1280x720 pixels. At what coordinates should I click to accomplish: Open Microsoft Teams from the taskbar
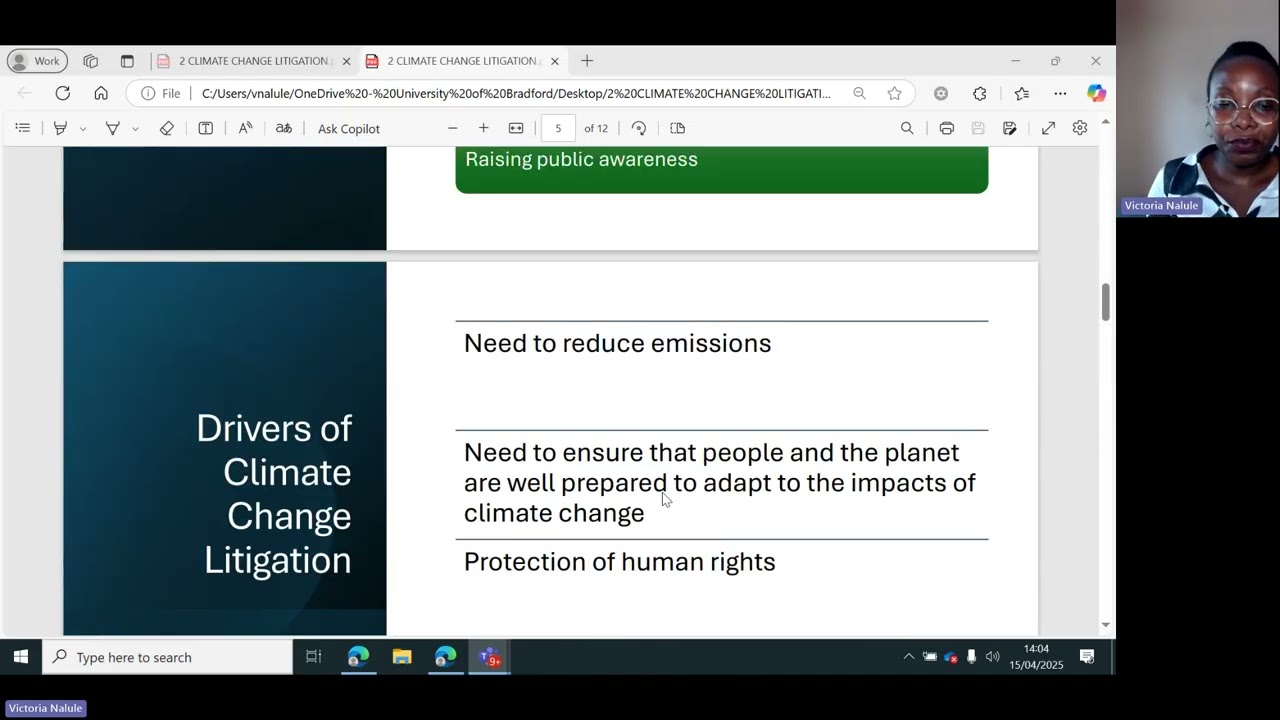(489, 657)
